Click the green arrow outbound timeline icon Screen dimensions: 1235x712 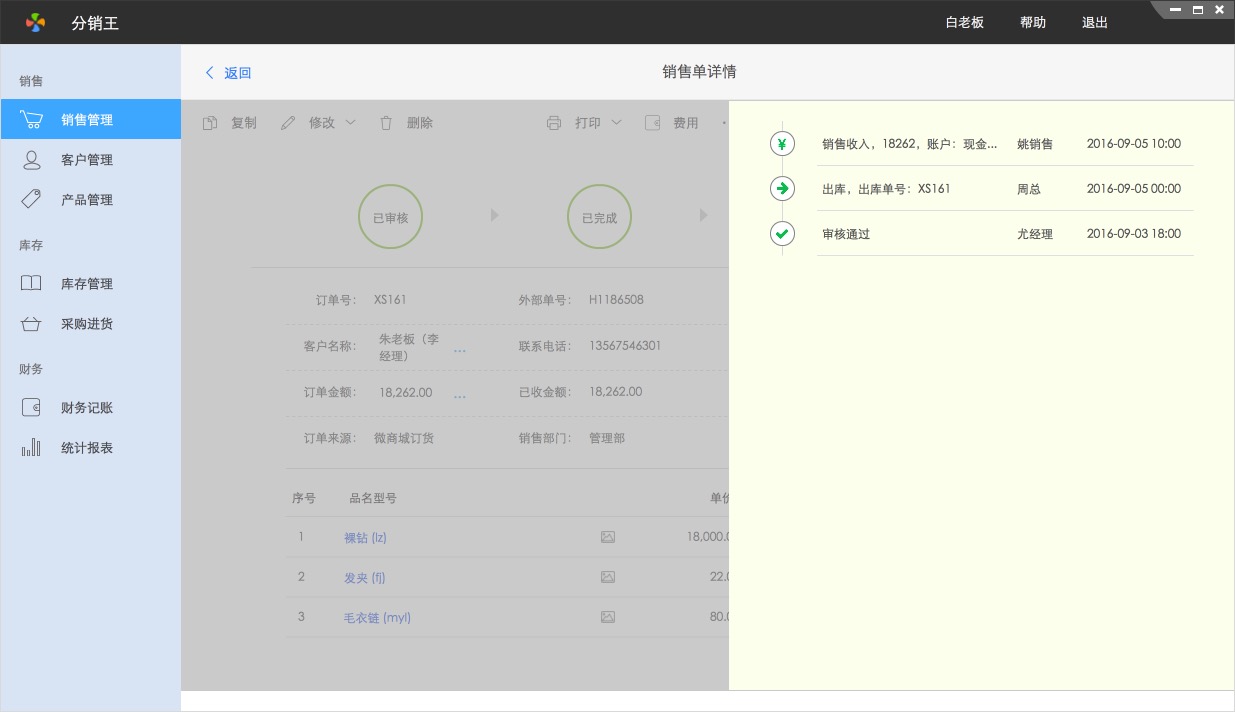coord(782,188)
